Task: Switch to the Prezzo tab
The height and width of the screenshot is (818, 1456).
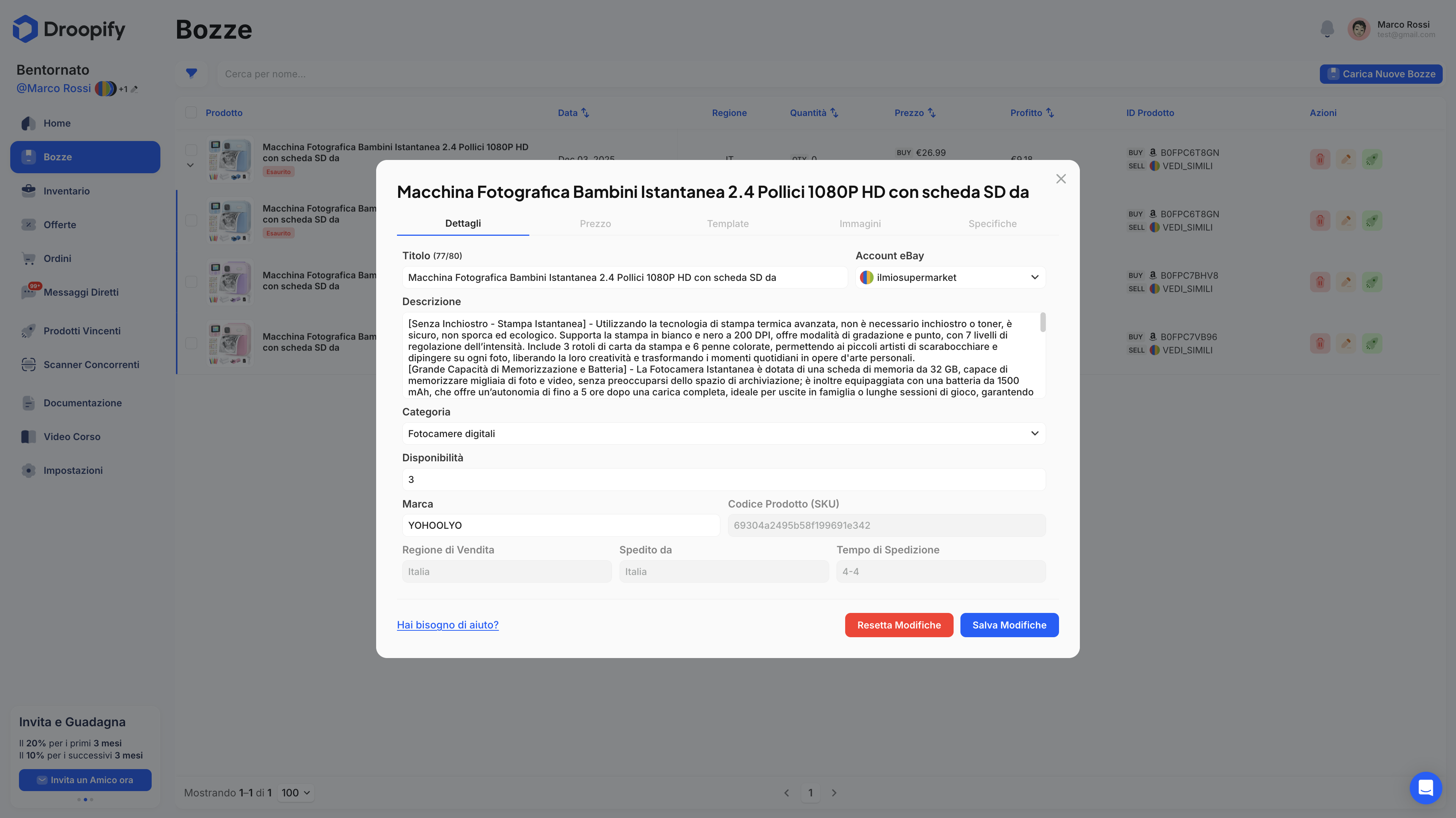Action: [x=595, y=224]
